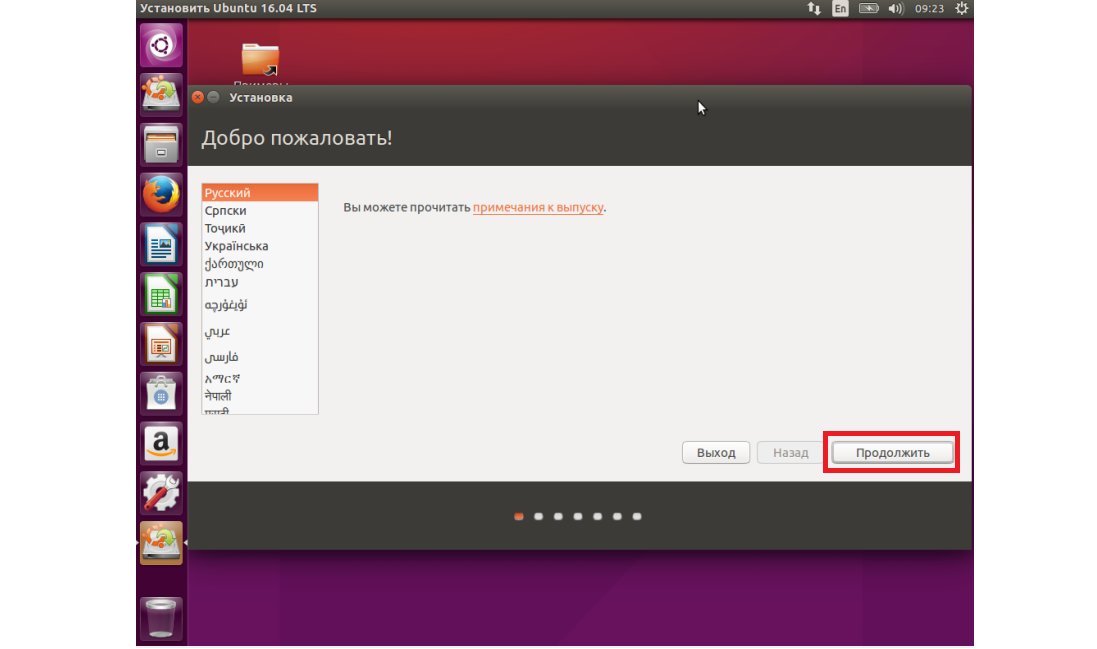Image resolution: width=1097 pixels, height=649 pixels.
Task: Click the Install Ubuntu launcher icon at top of dock
Action: click(x=161, y=94)
